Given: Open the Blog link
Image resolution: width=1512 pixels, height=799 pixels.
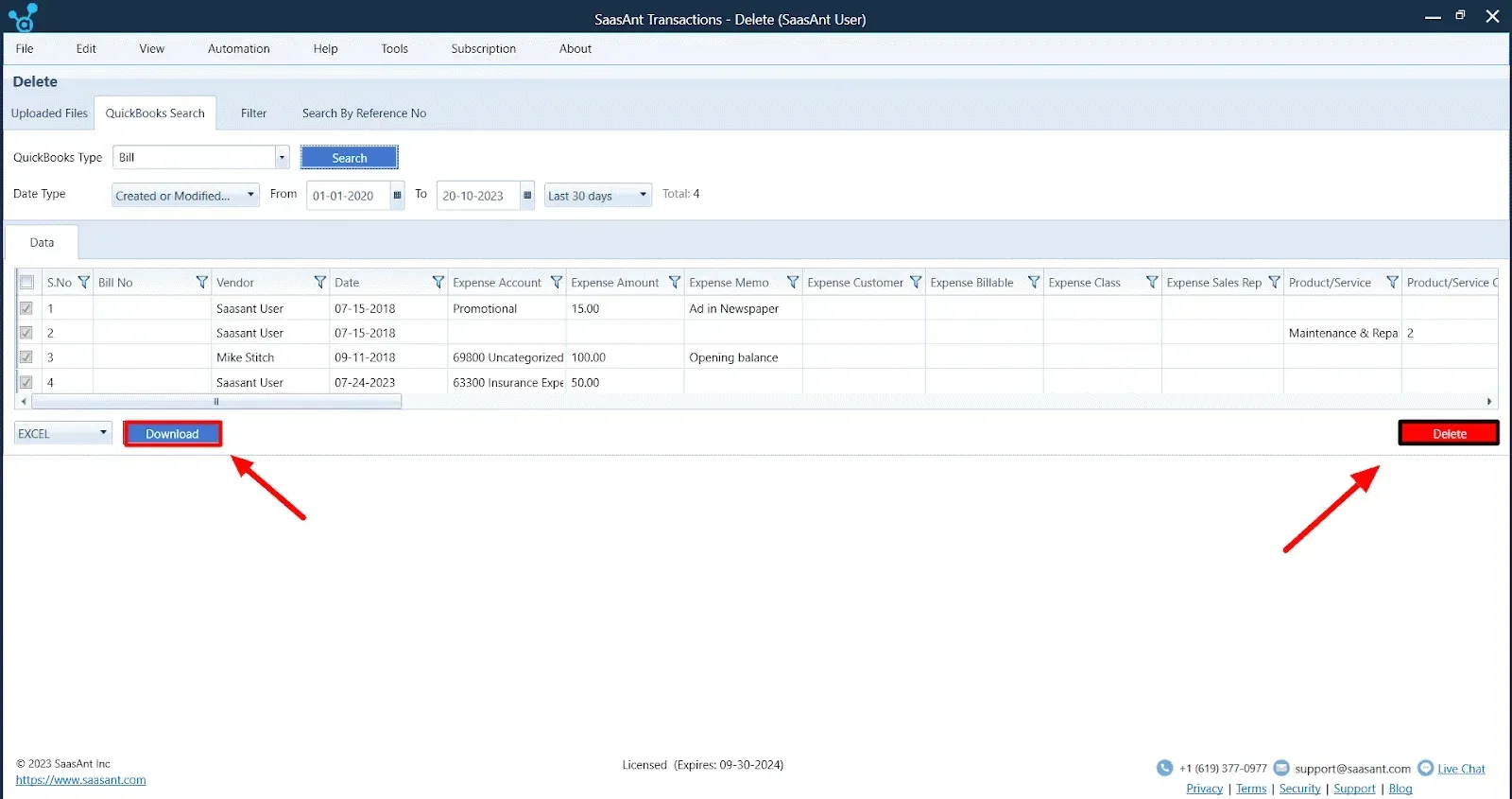Looking at the screenshot, I should pos(1400,789).
